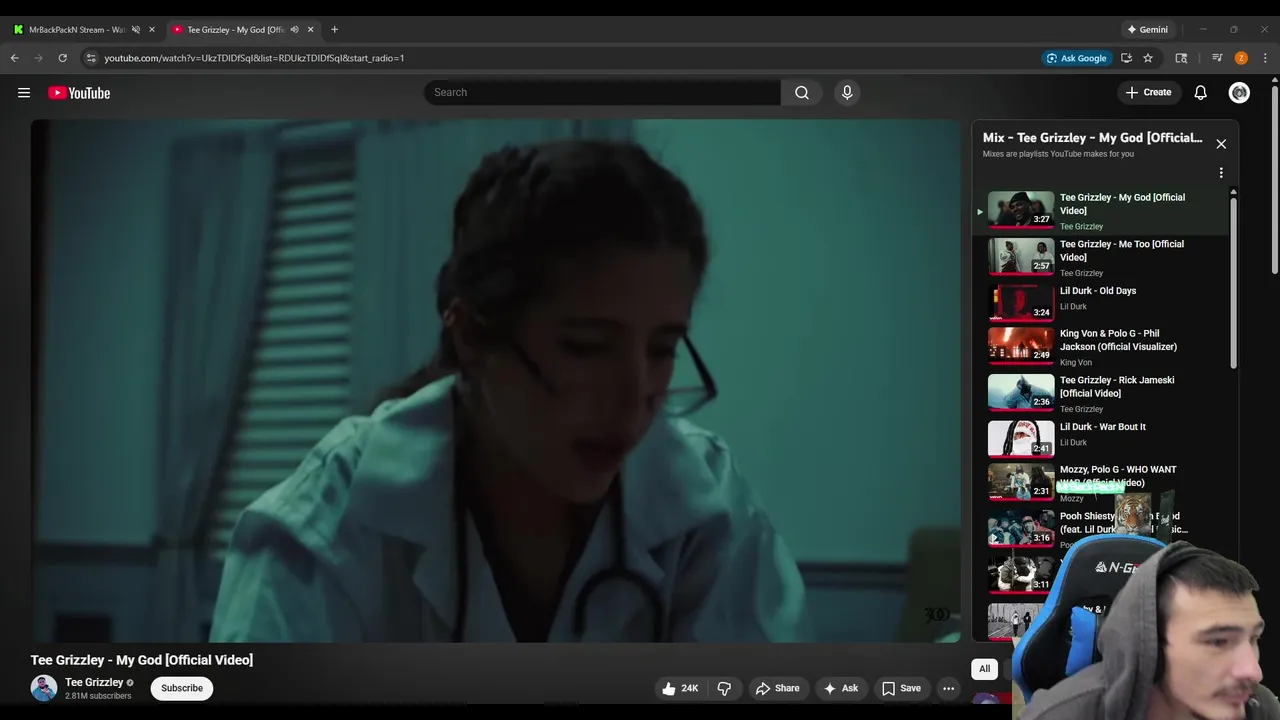This screenshot has width=1280, height=720.
Task: Bookmark this page with star icon
Action: click(1148, 58)
